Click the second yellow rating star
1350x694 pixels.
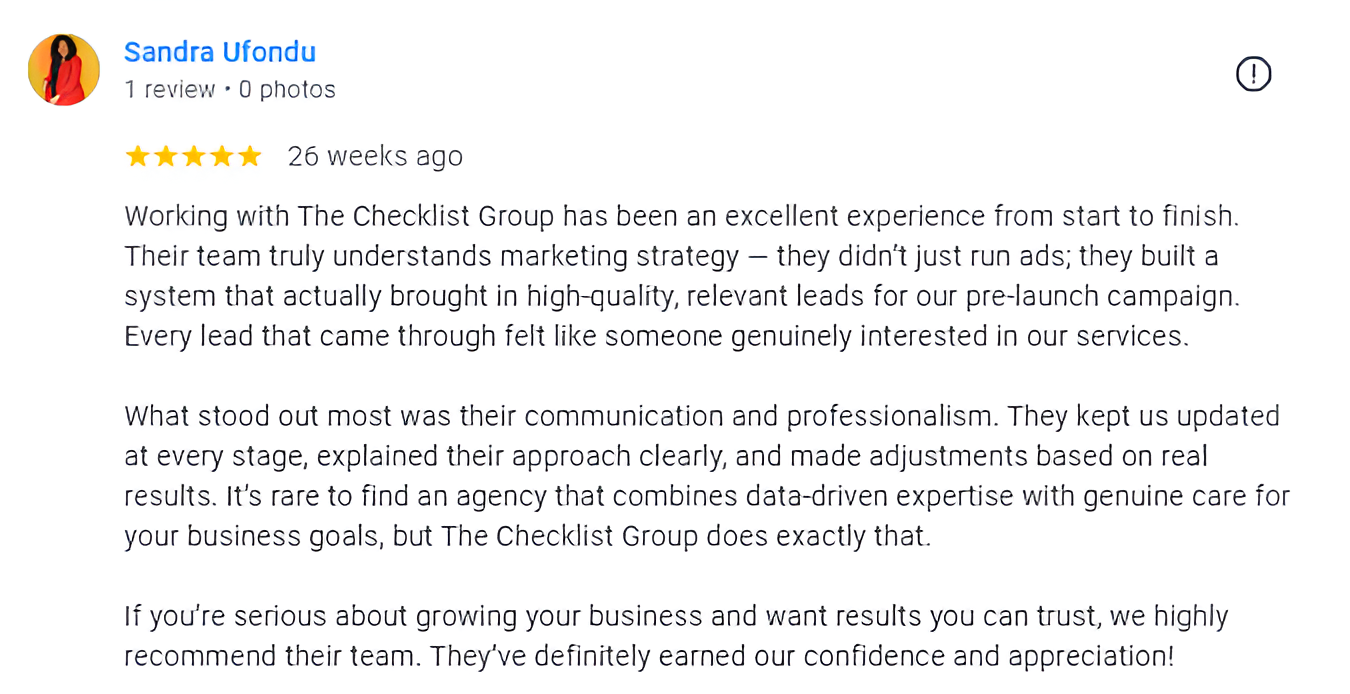(x=165, y=156)
